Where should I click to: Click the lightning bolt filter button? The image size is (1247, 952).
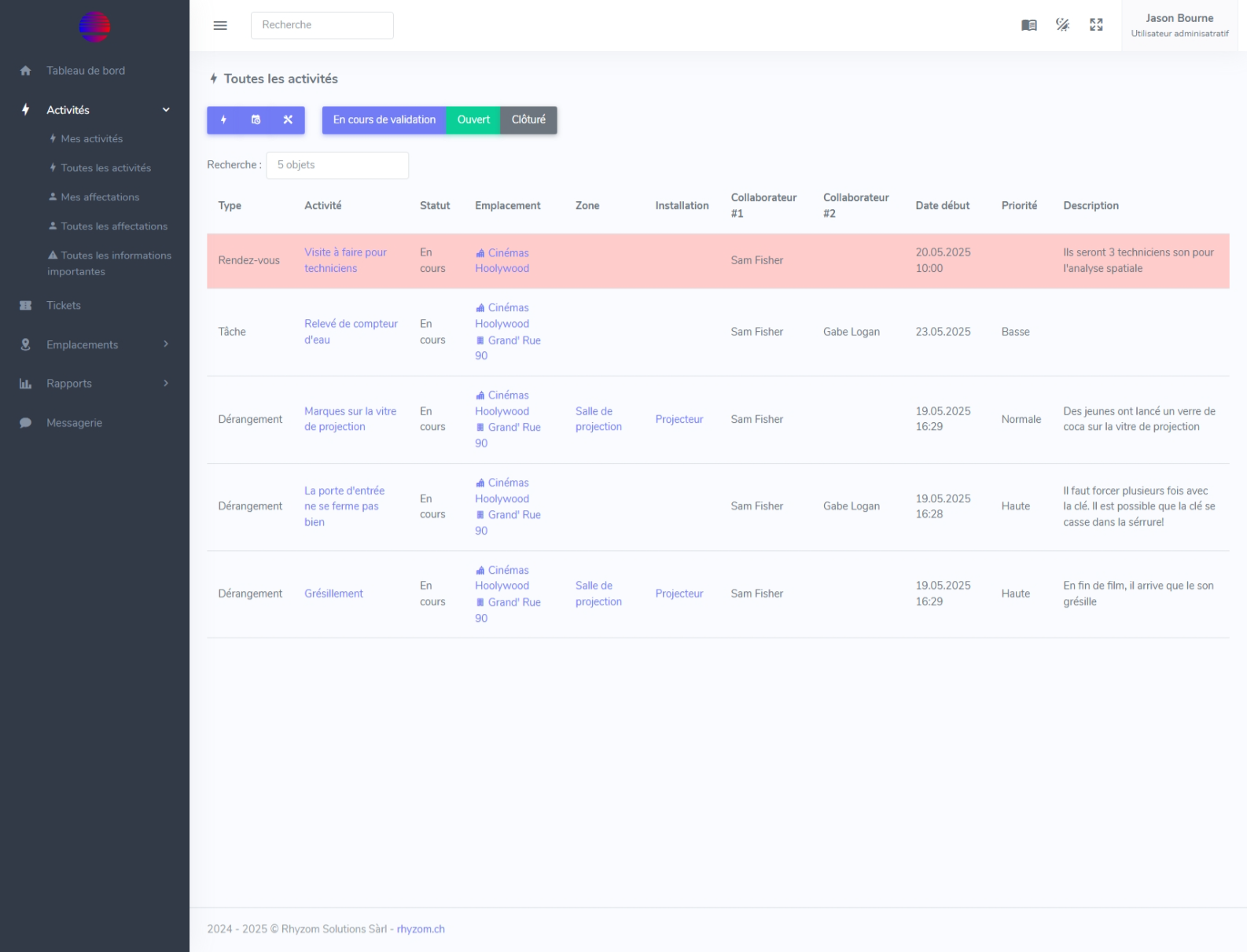point(223,120)
